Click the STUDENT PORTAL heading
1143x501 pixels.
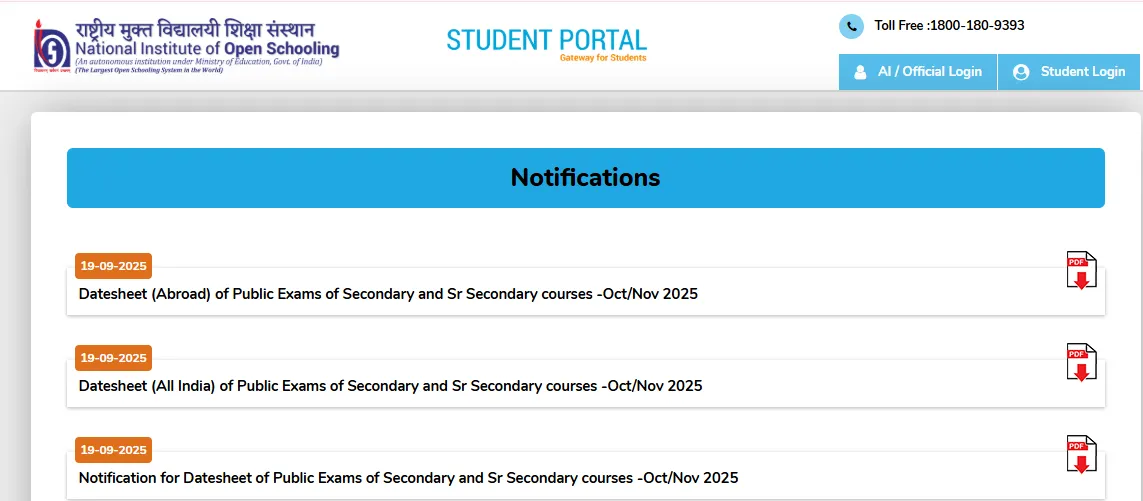(546, 40)
